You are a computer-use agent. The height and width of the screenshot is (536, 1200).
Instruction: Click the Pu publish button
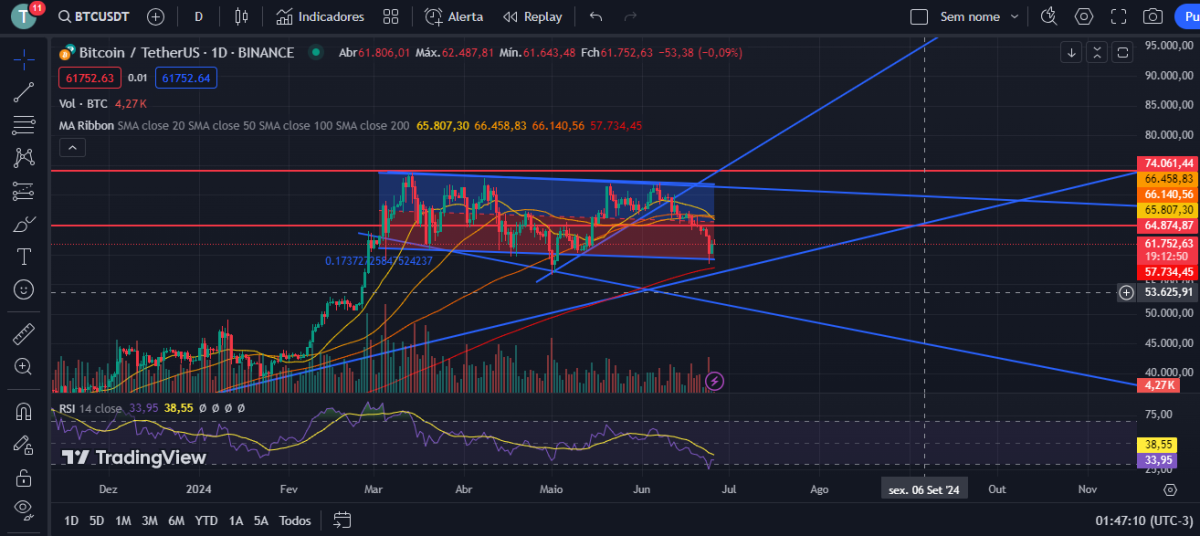1188,17
